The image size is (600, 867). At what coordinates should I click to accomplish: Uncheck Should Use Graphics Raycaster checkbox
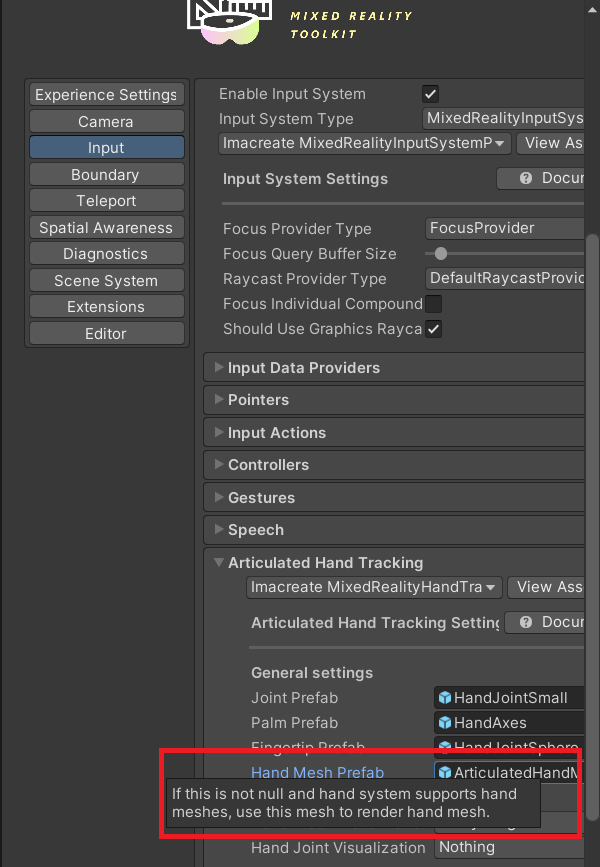434,329
